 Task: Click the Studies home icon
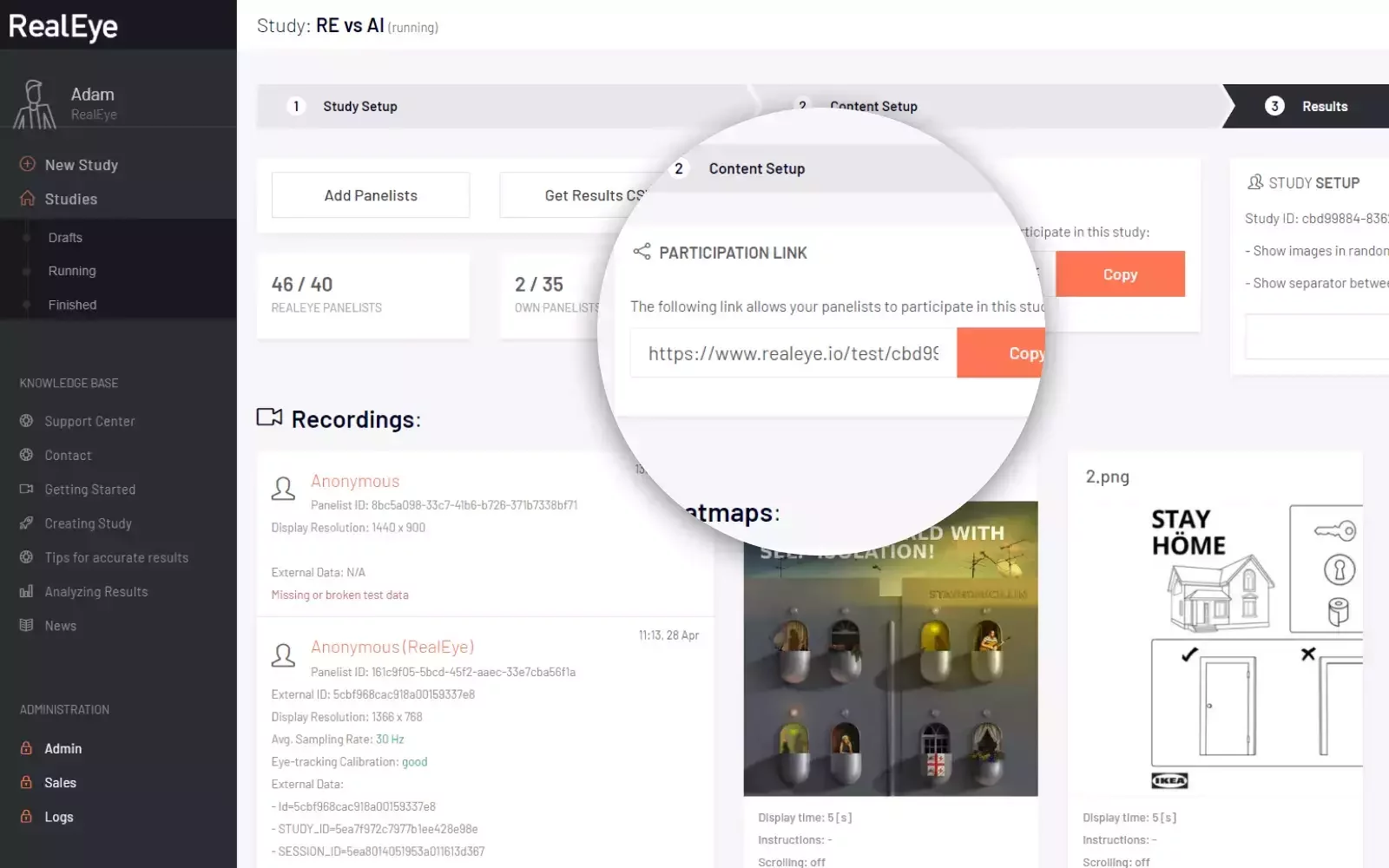(x=27, y=198)
